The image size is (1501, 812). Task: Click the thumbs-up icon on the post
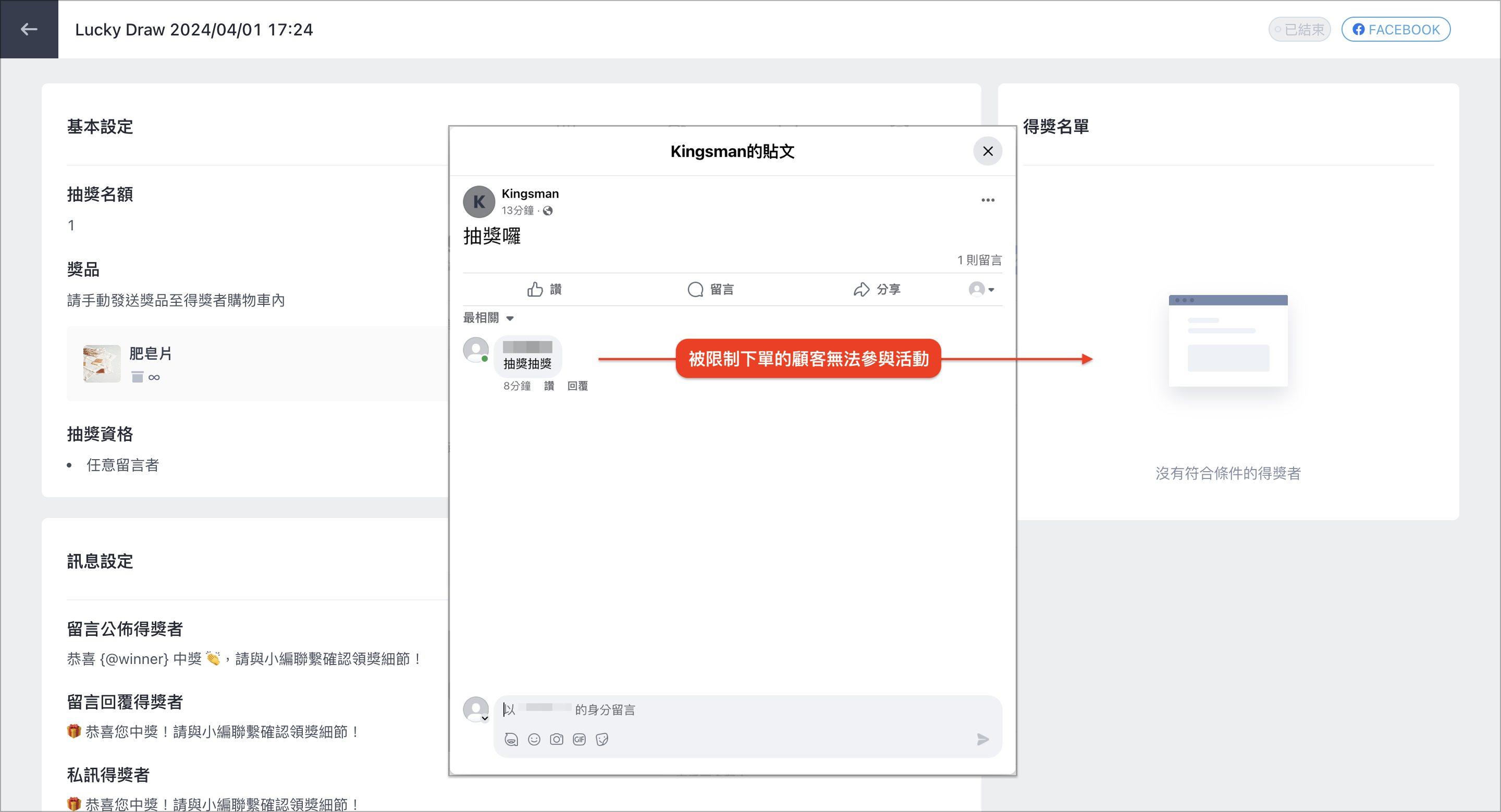click(x=534, y=289)
